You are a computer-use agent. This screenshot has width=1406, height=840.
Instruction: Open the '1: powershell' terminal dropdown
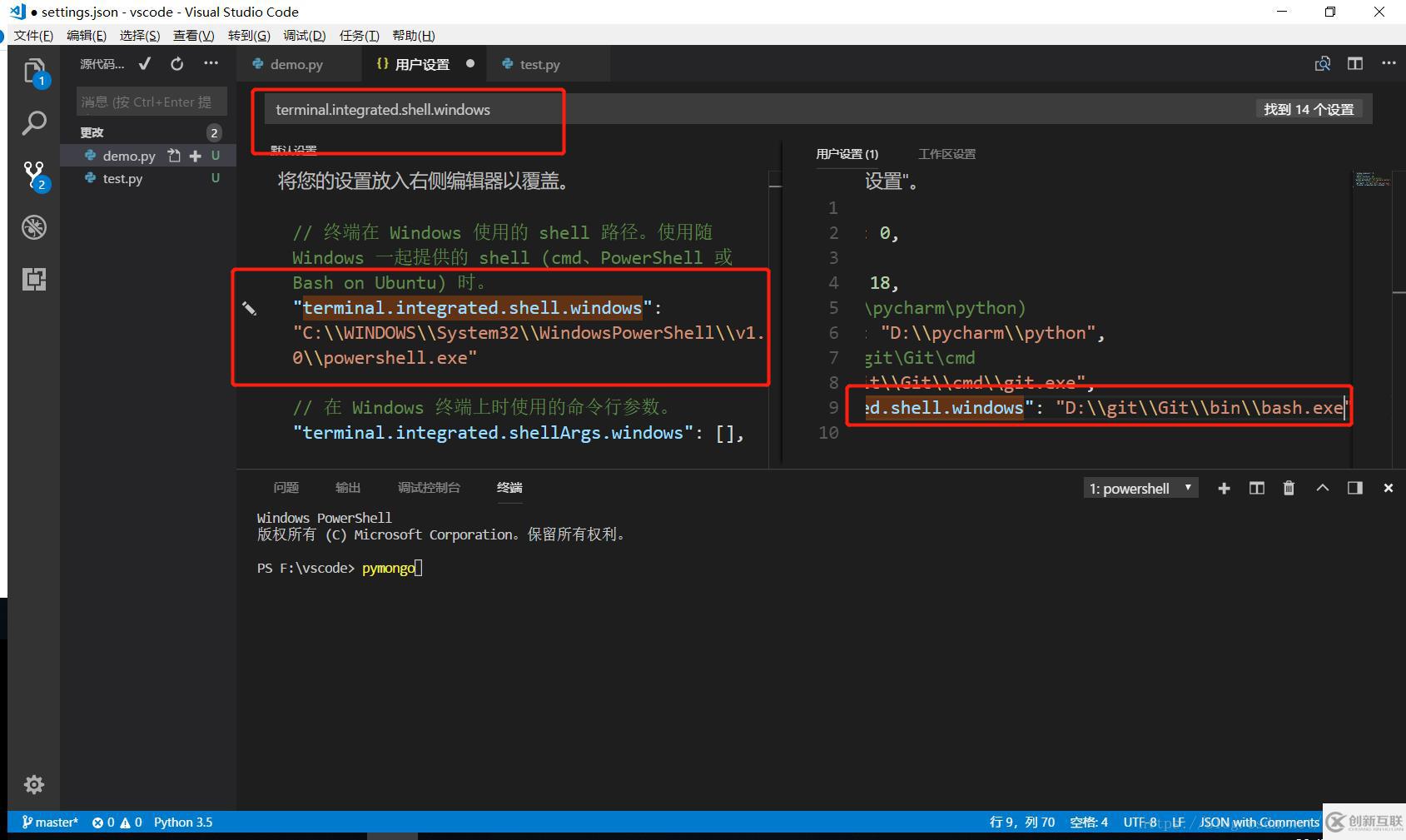(x=1140, y=488)
